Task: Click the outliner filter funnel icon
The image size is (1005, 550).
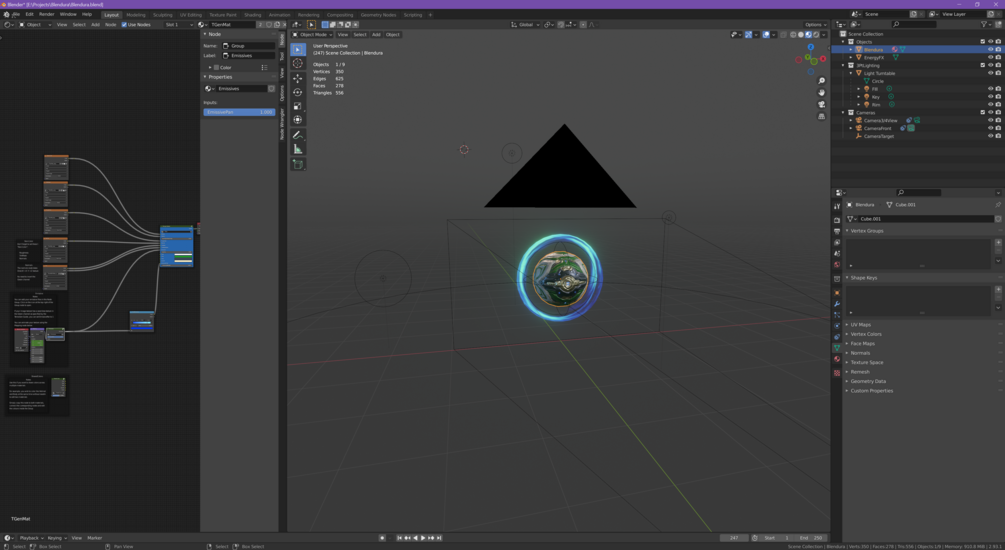Action: click(984, 24)
